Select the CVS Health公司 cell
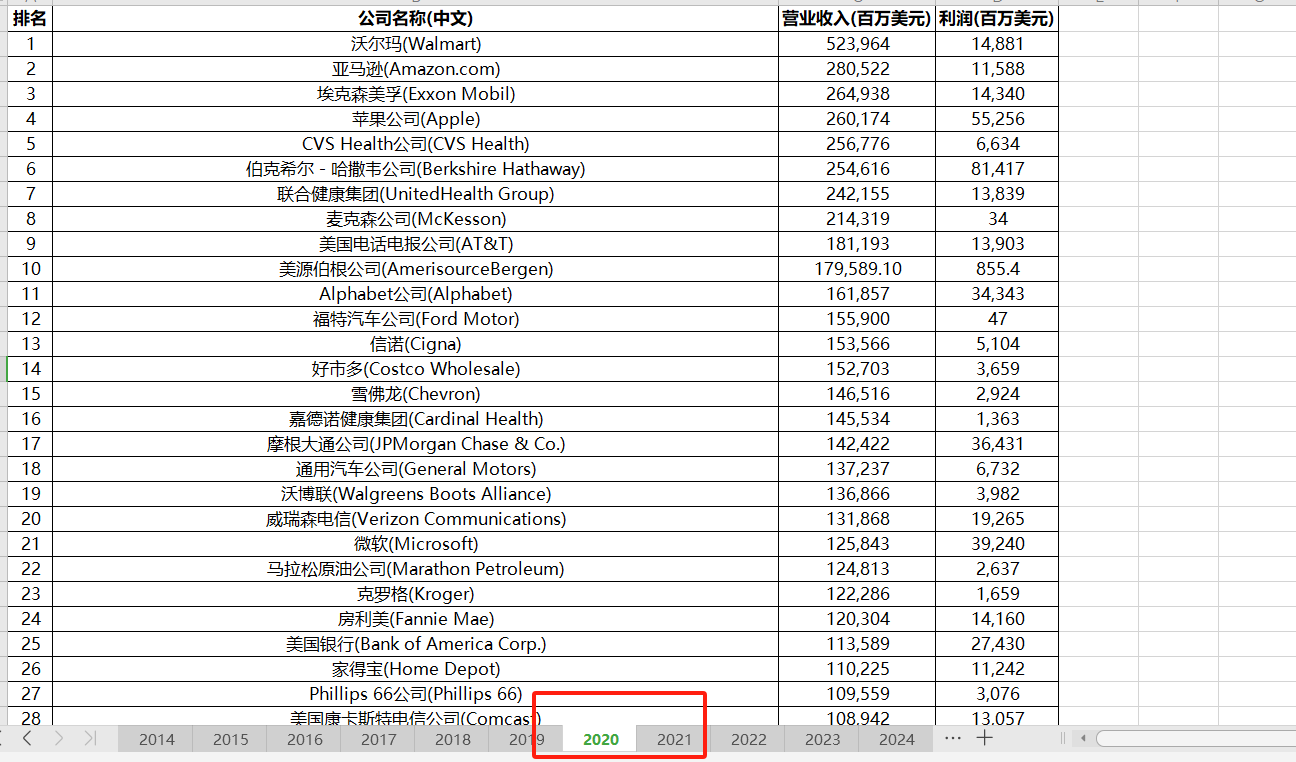Image resolution: width=1296 pixels, height=762 pixels. (x=415, y=144)
